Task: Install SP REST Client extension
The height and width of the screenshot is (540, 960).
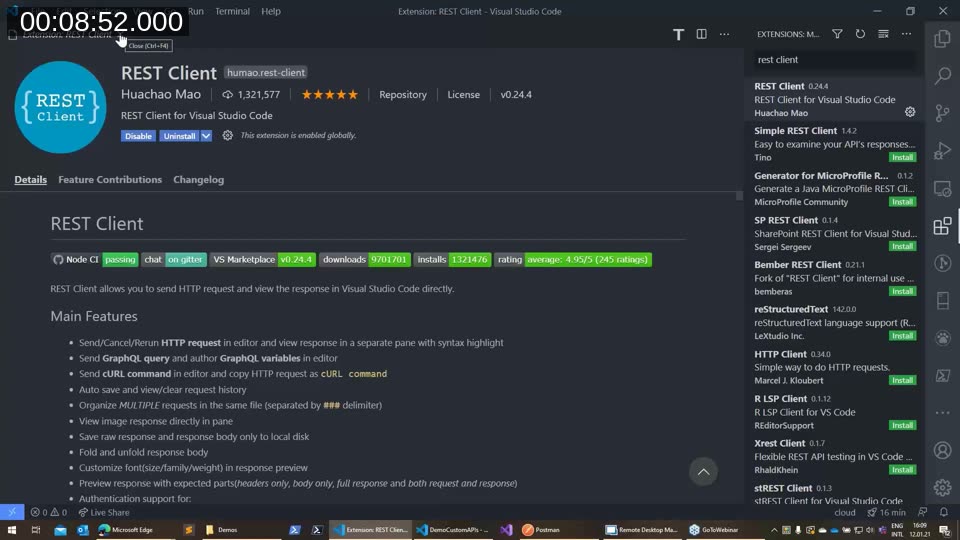Action: [902, 246]
